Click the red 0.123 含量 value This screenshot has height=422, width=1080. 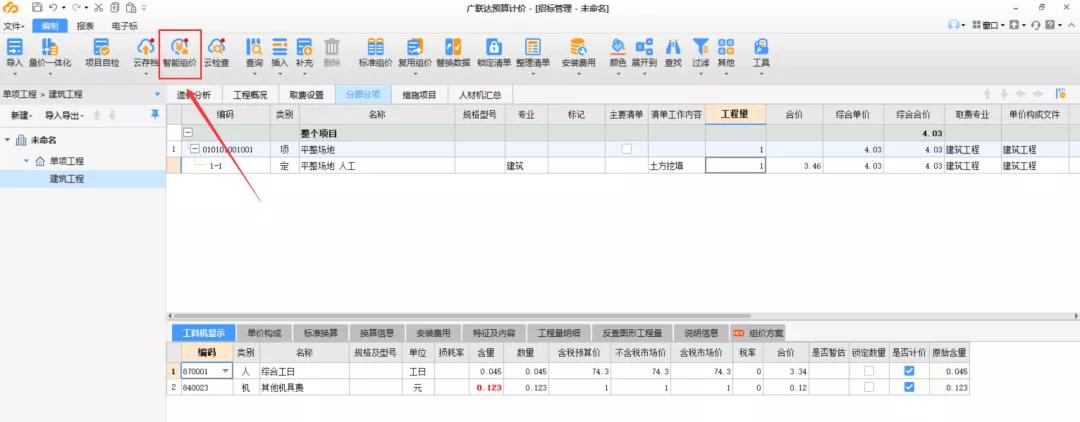pos(489,388)
